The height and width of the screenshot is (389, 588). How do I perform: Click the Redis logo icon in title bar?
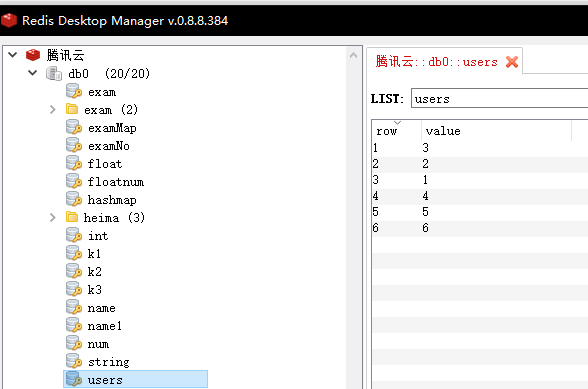click(9, 20)
